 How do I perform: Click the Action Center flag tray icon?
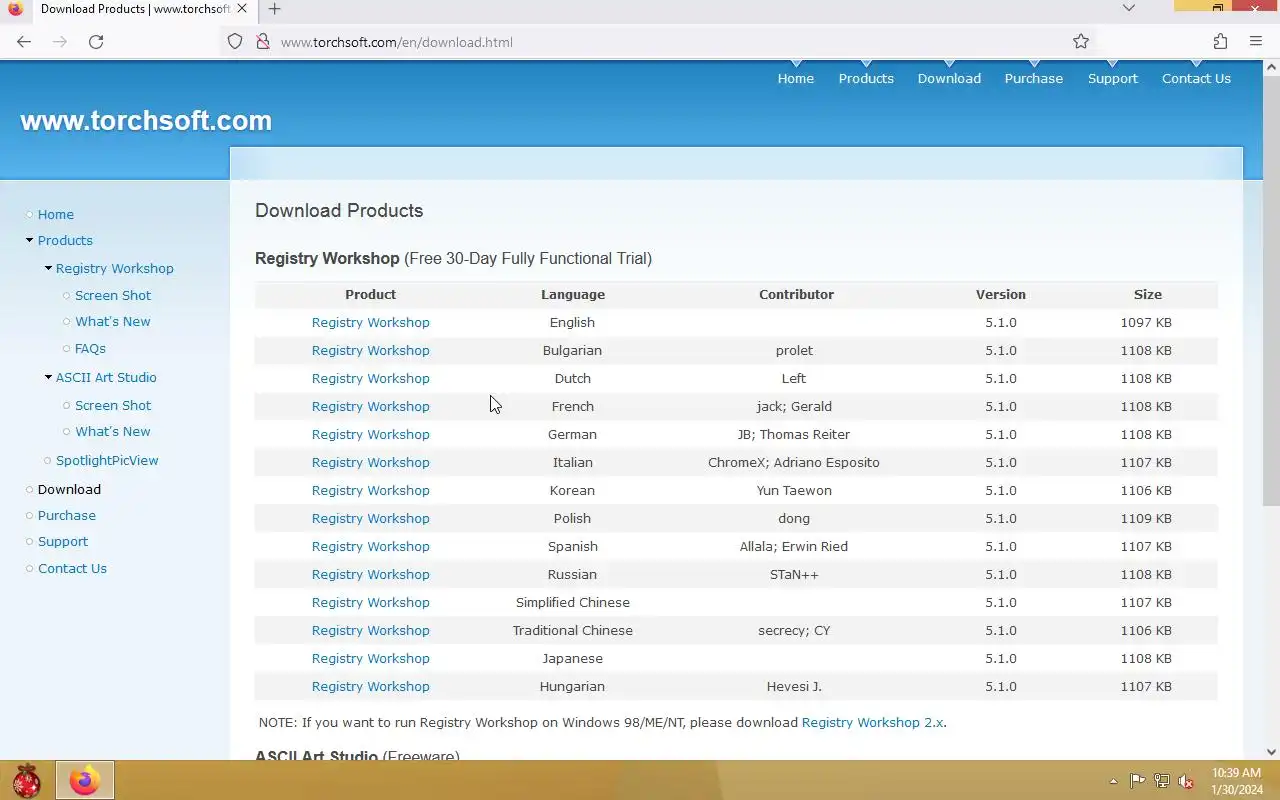click(1137, 781)
